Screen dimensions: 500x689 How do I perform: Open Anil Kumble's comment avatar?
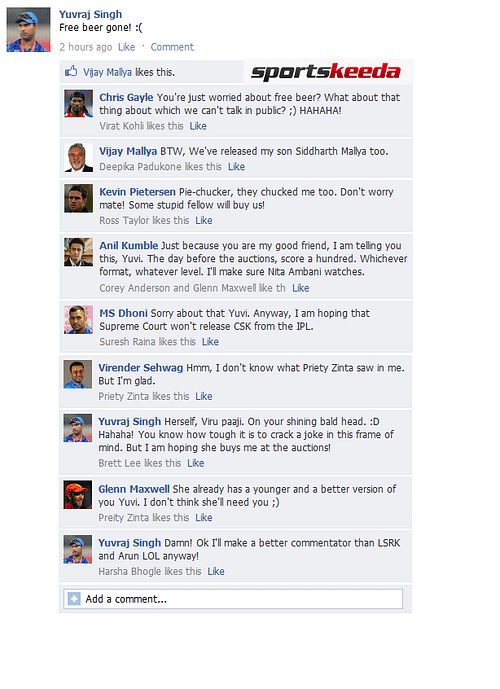coord(79,252)
